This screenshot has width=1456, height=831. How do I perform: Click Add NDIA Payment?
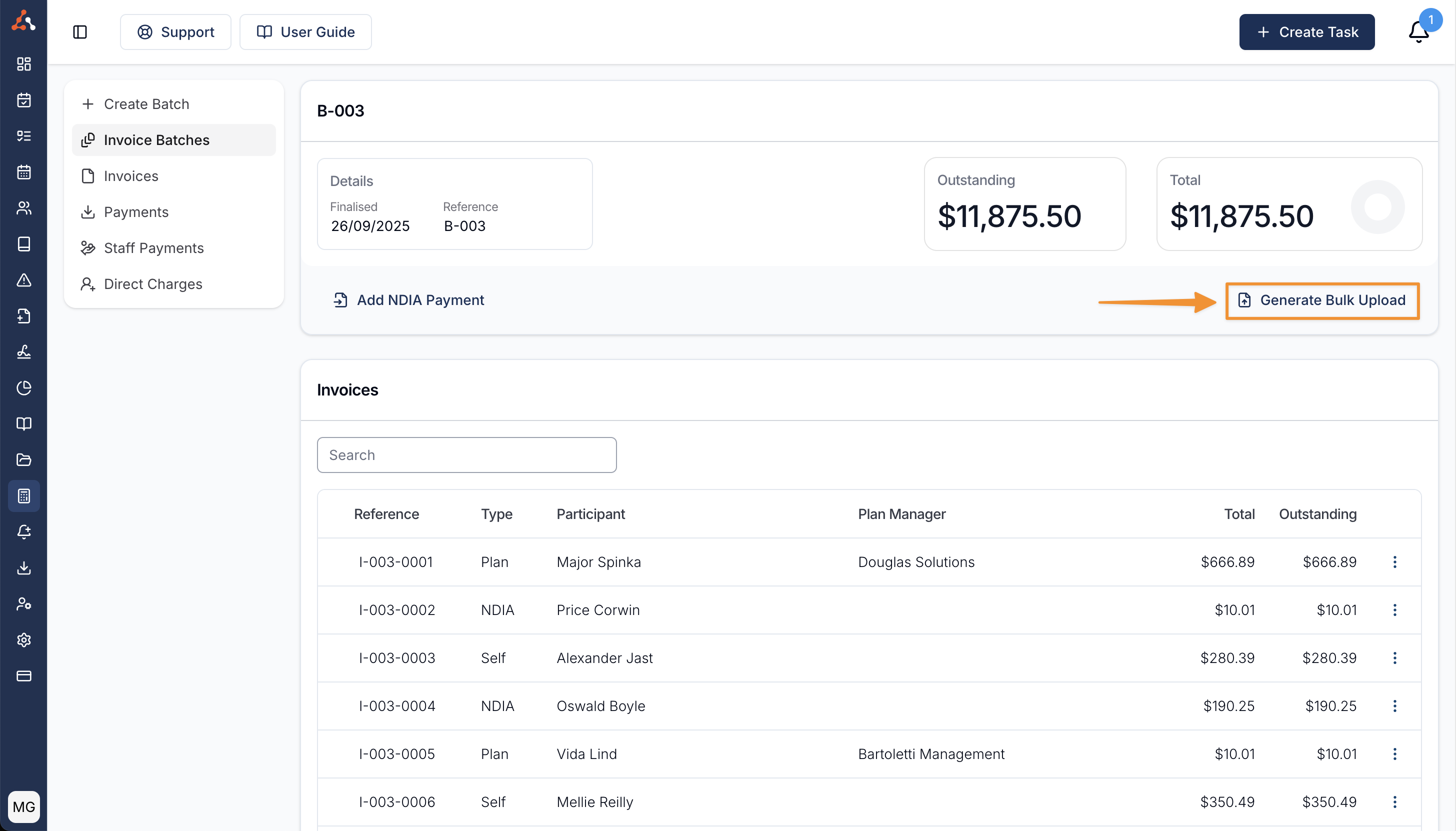(408, 300)
